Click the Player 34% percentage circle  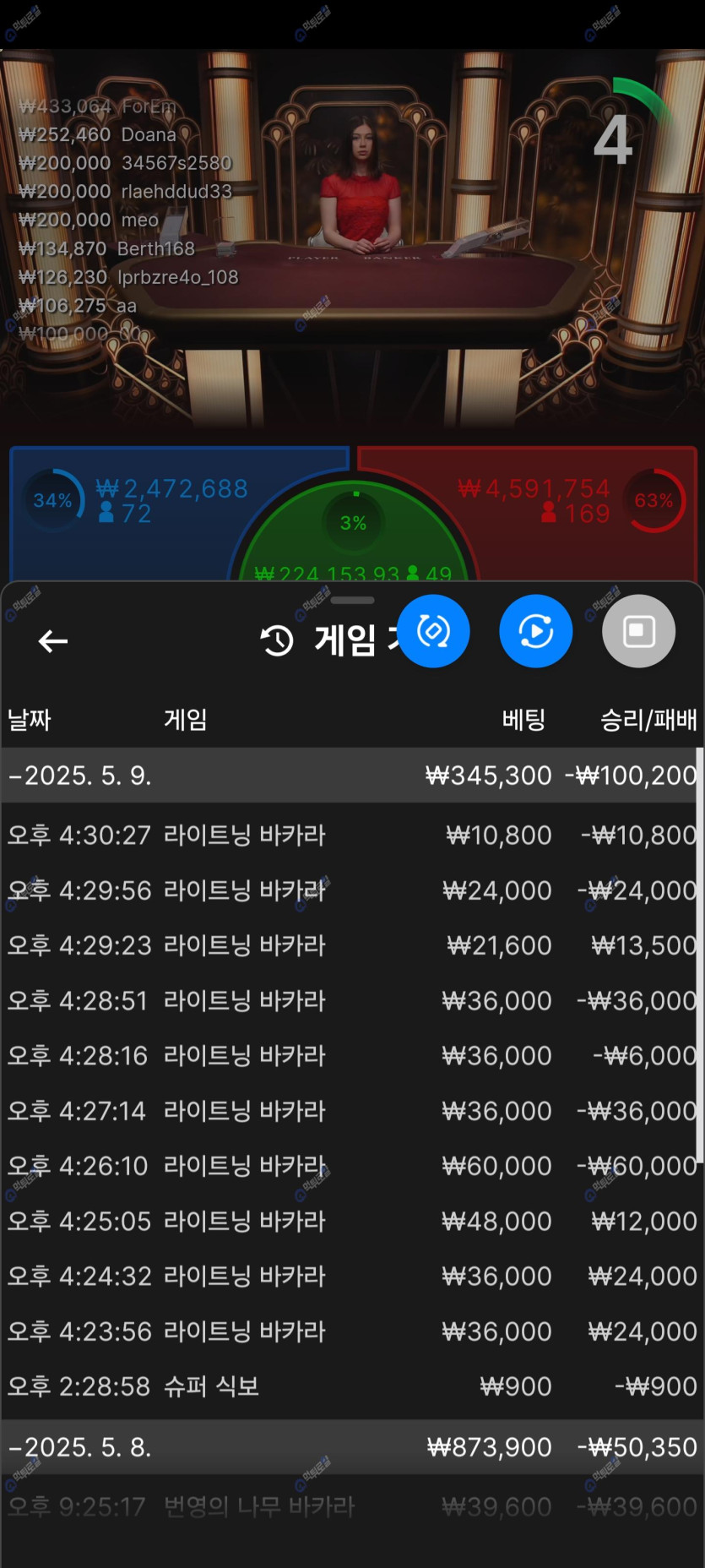click(x=53, y=500)
